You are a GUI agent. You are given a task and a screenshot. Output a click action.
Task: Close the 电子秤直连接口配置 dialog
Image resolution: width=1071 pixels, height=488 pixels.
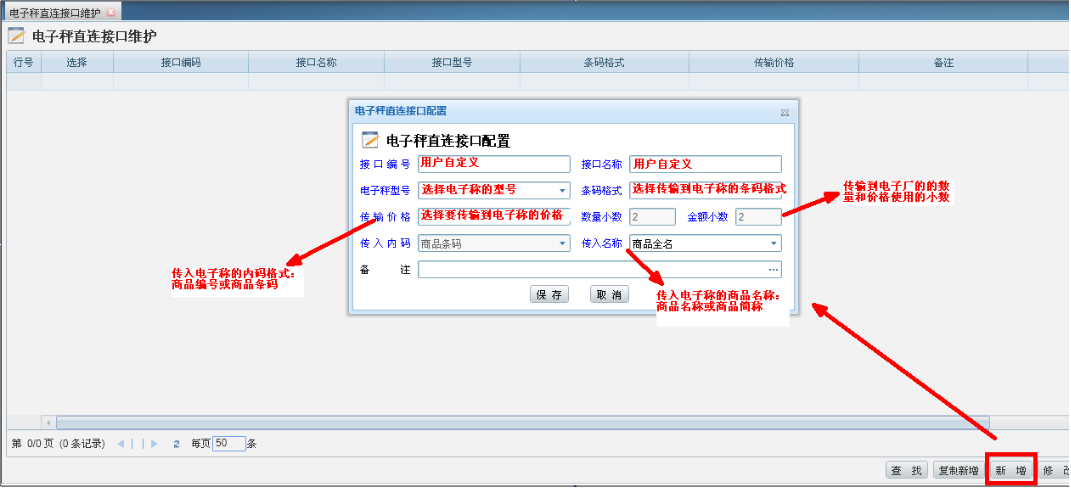785,112
